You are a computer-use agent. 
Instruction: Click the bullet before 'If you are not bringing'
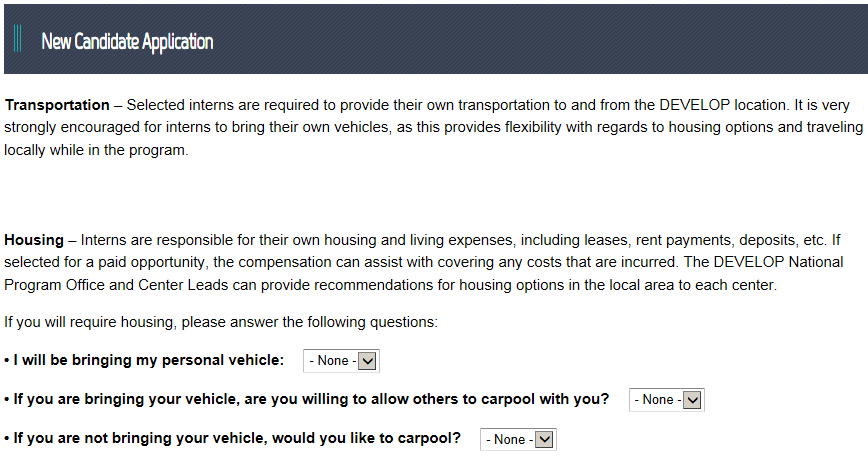[x=7, y=439]
